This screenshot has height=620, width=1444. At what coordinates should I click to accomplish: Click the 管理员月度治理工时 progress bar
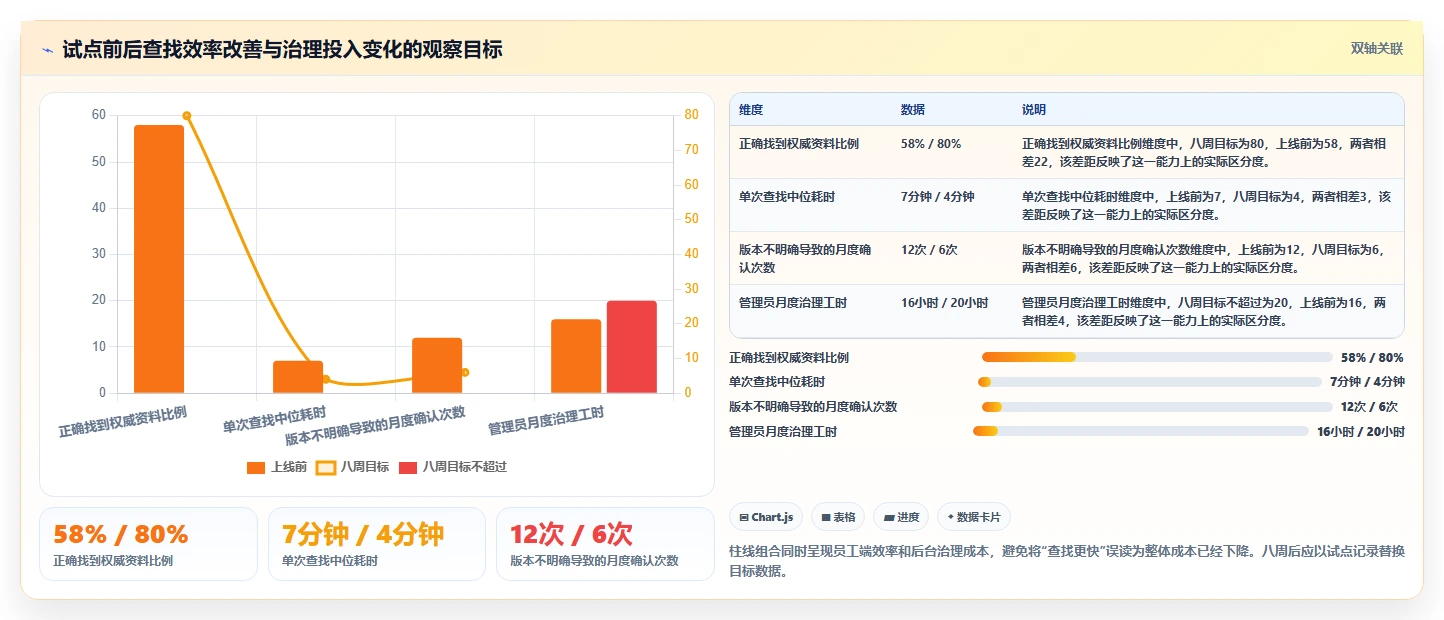click(1141, 431)
